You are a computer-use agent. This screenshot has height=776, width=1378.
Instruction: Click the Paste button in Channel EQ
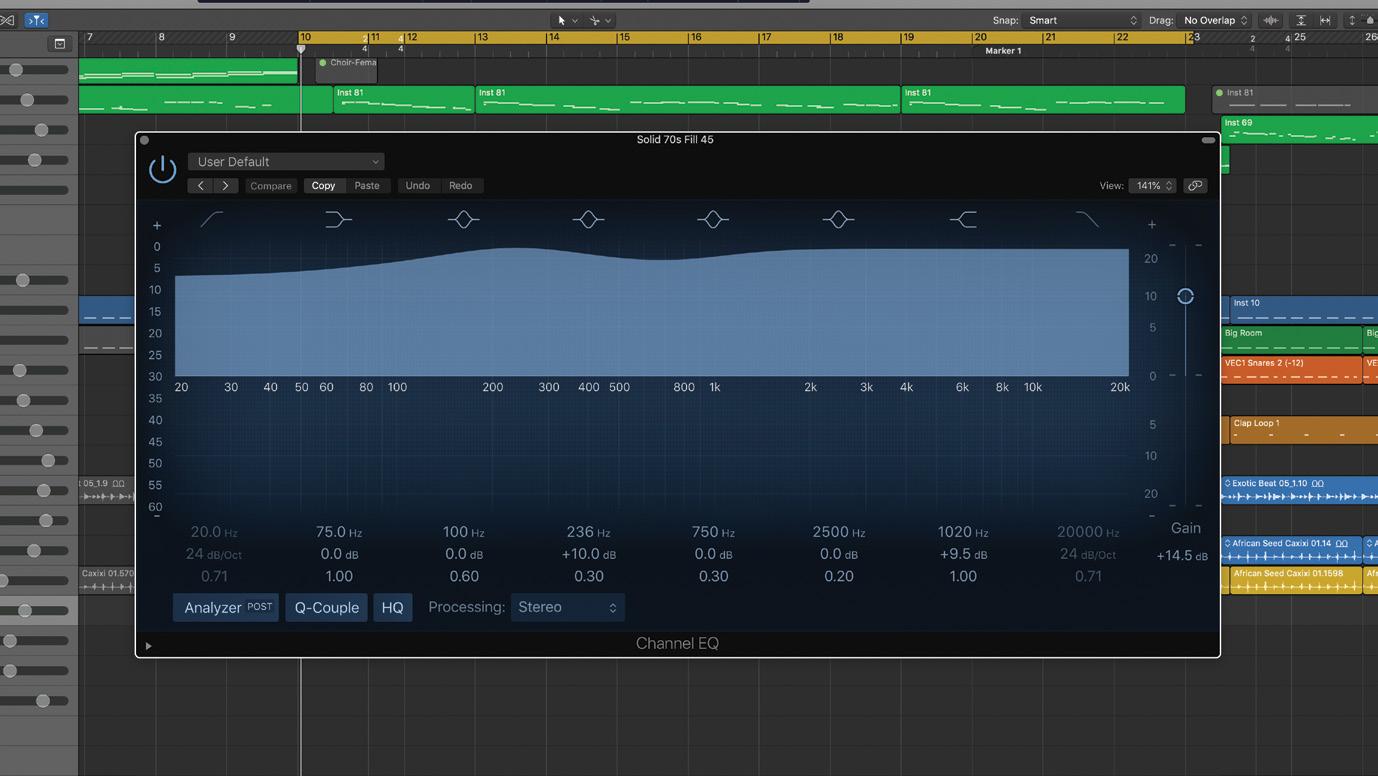(x=367, y=186)
